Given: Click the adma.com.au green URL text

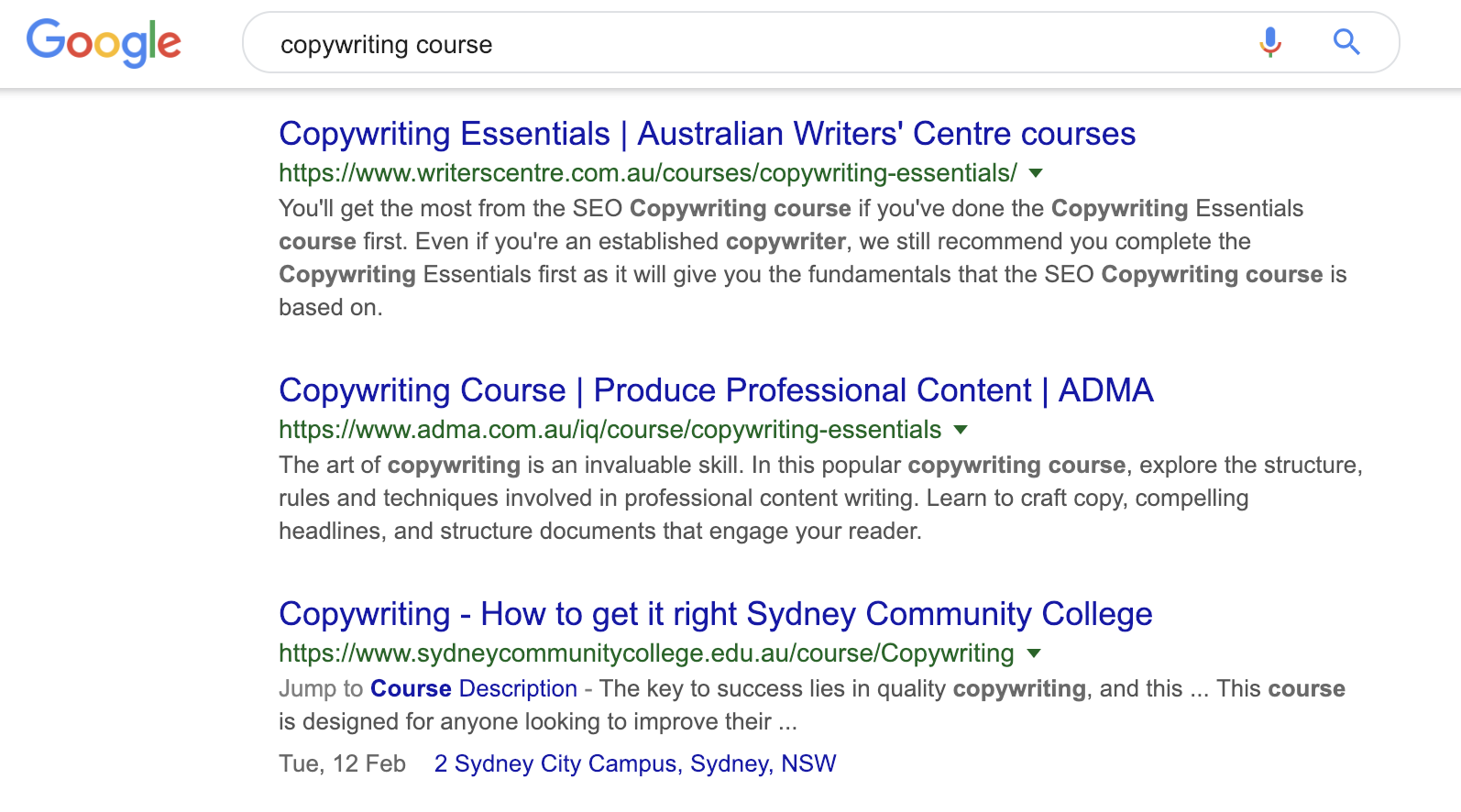Looking at the screenshot, I should click(610, 430).
